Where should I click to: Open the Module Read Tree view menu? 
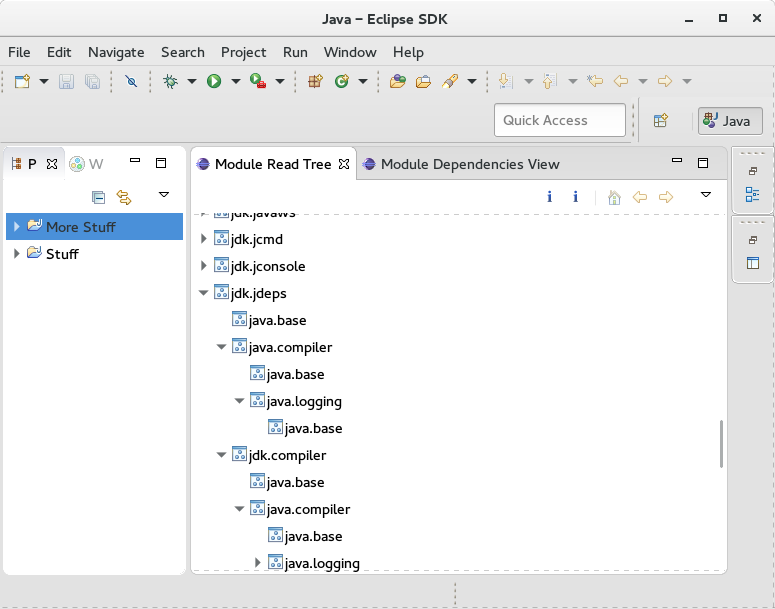point(706,195)
